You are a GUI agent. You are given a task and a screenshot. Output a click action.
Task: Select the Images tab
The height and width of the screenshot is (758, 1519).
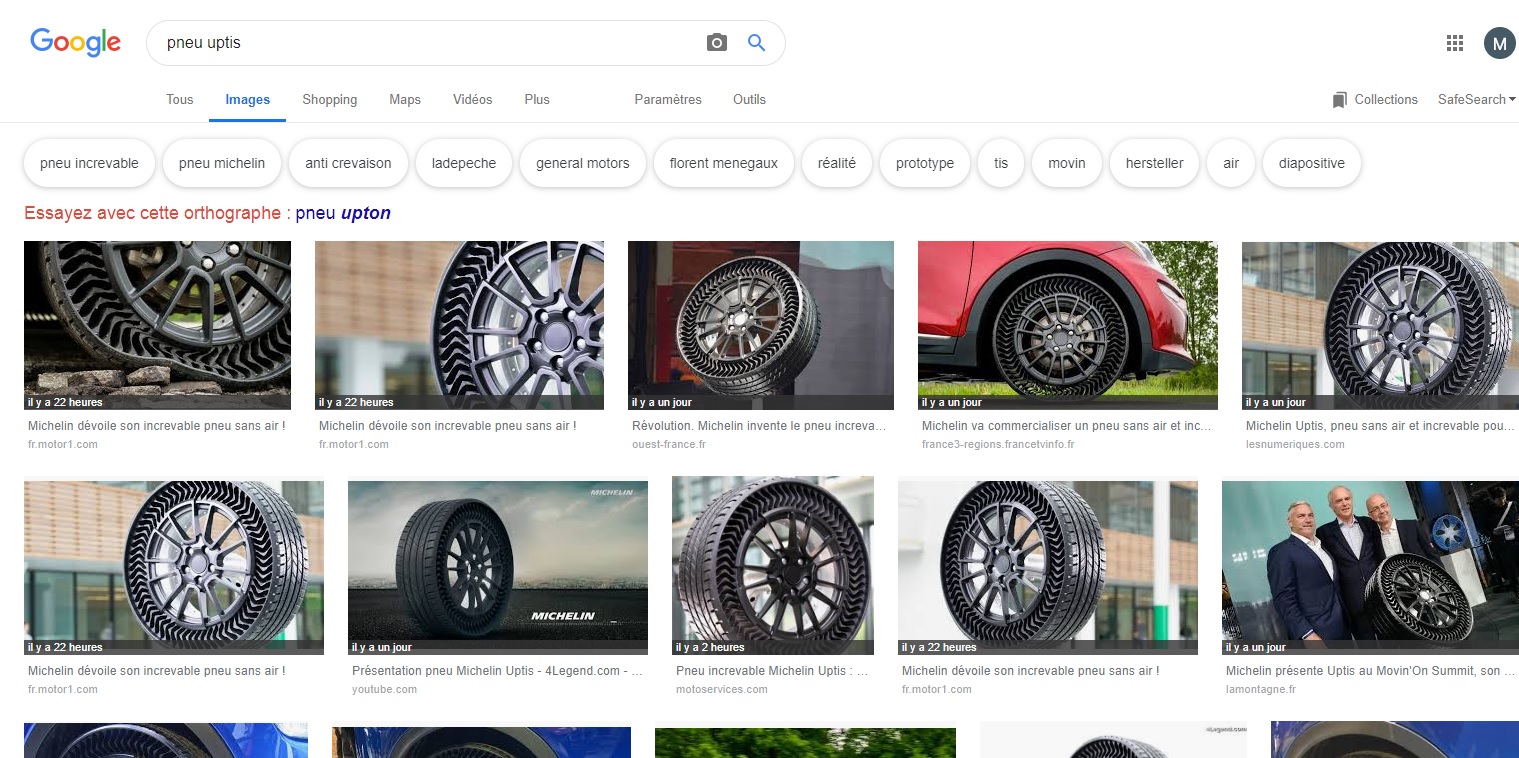click(248, 99)
